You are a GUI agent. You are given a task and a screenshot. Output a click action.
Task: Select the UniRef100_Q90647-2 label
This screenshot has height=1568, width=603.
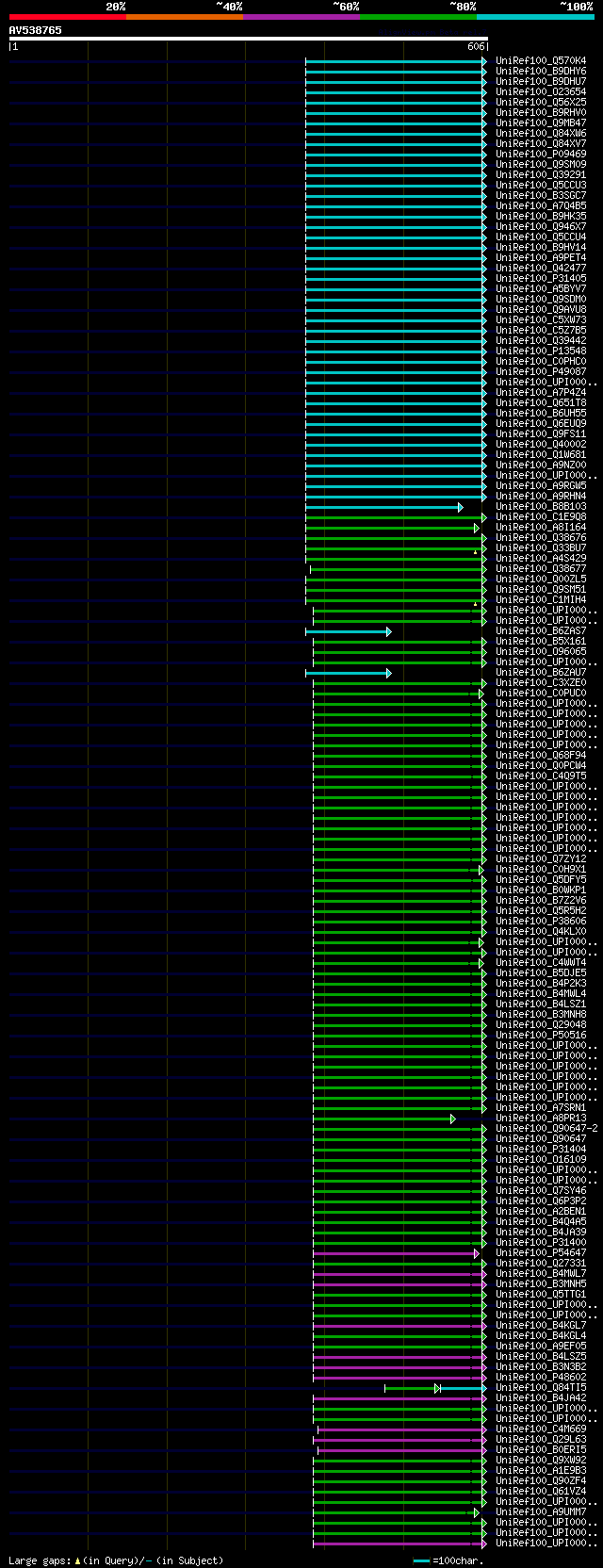[x=546, y=1129]
